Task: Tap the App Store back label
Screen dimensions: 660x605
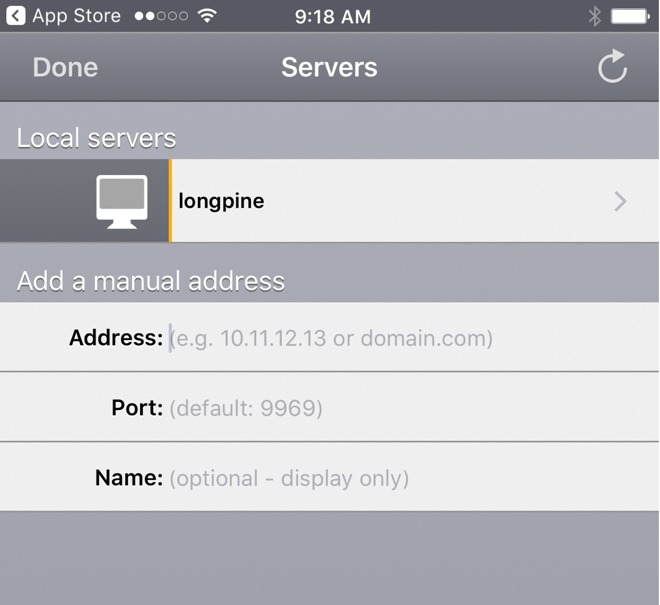Action: [x=77, y=16]
